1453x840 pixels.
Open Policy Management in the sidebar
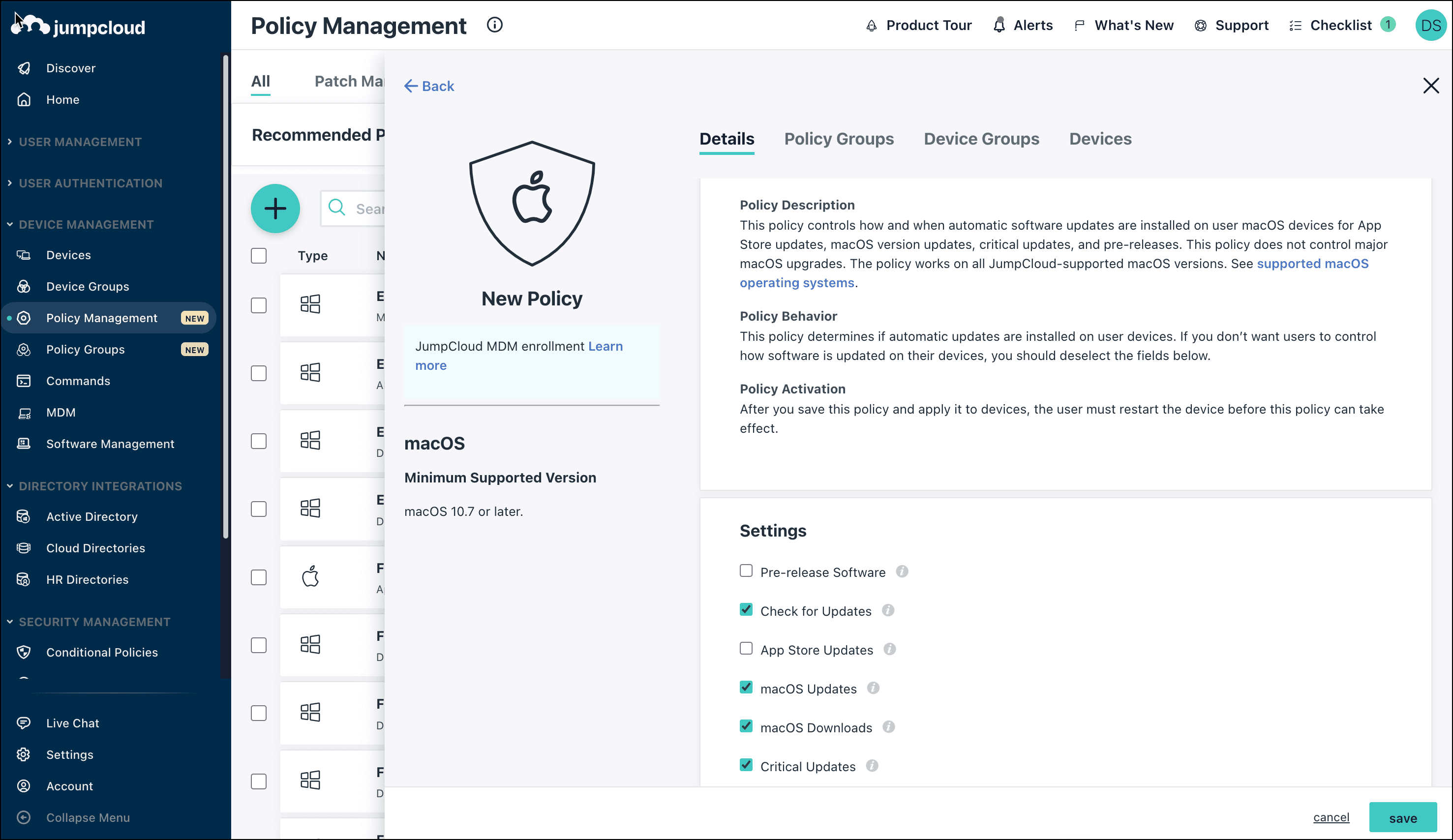tap(108, 318)
